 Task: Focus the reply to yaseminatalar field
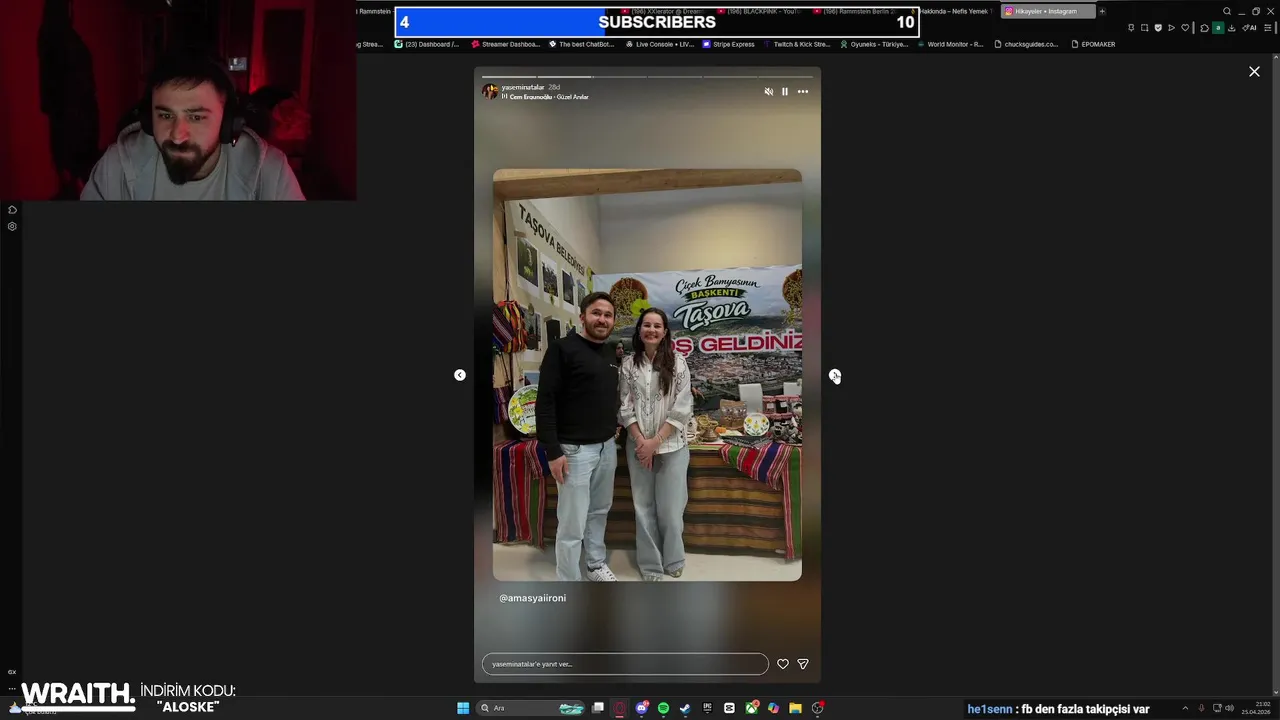click(x=625, y=664)
